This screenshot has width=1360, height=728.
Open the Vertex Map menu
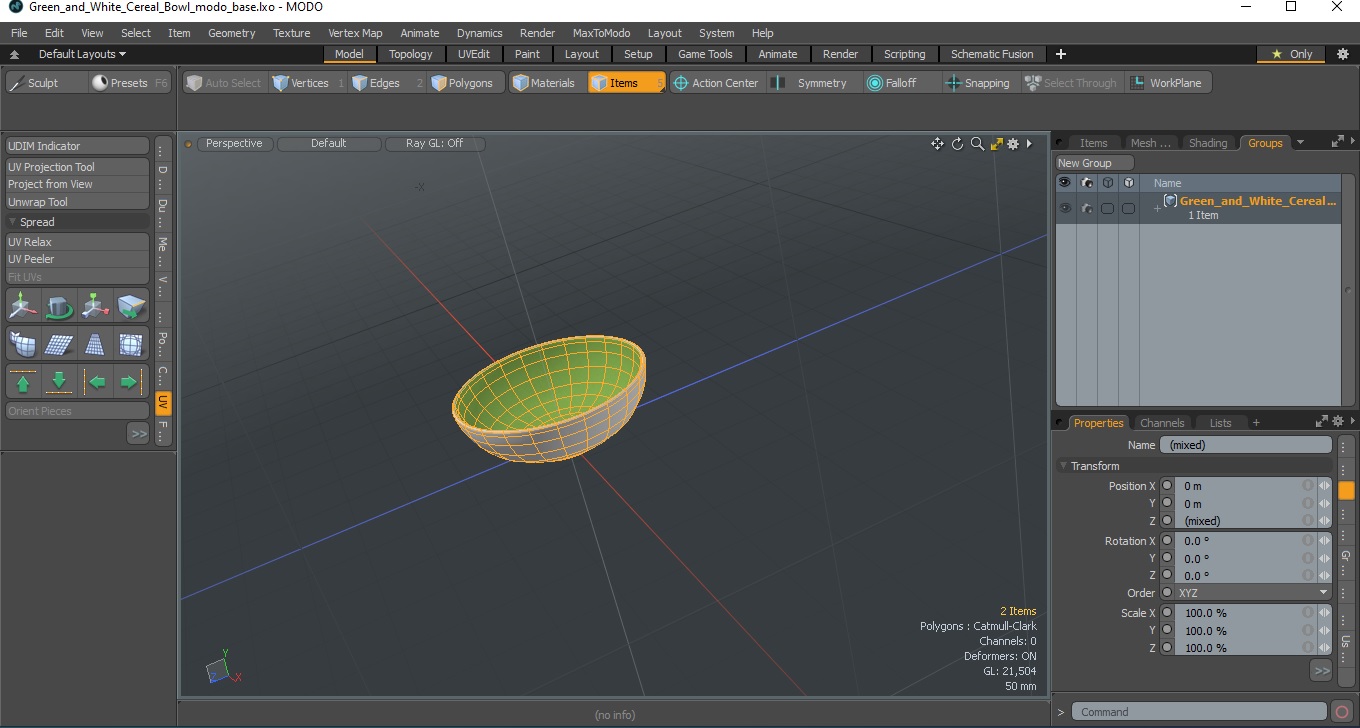355,33
